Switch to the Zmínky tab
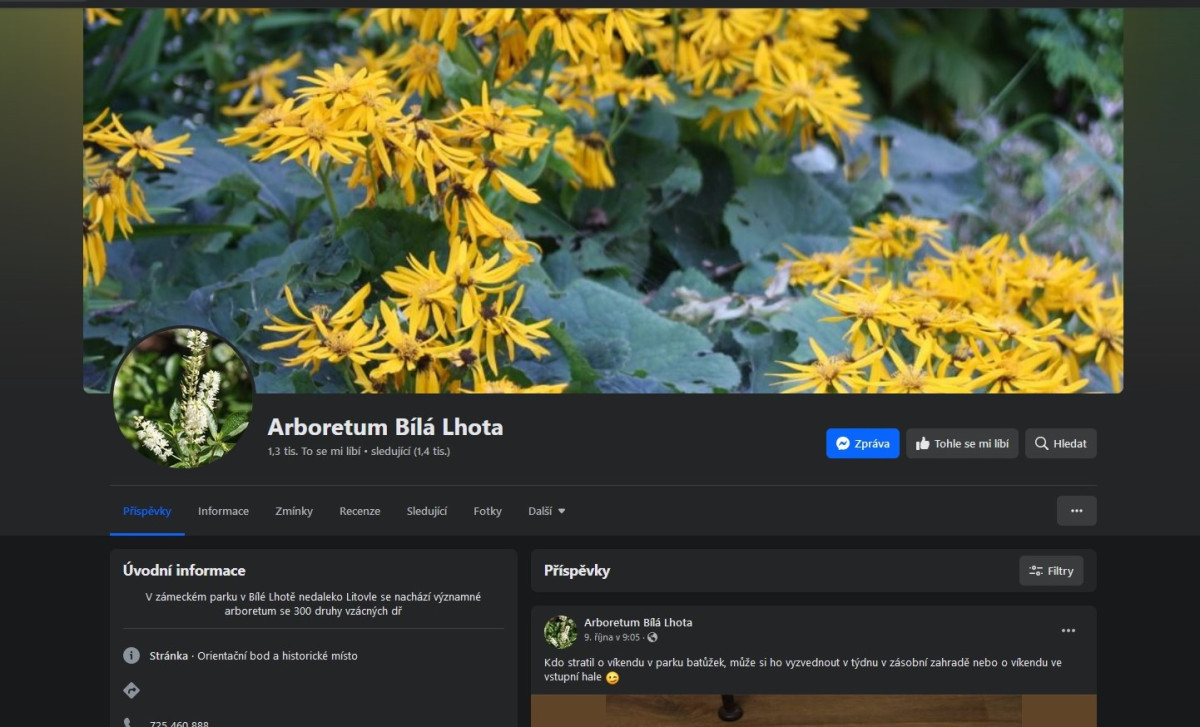The height and width of the screenshot is (727, 1200). tap(294, 511)
